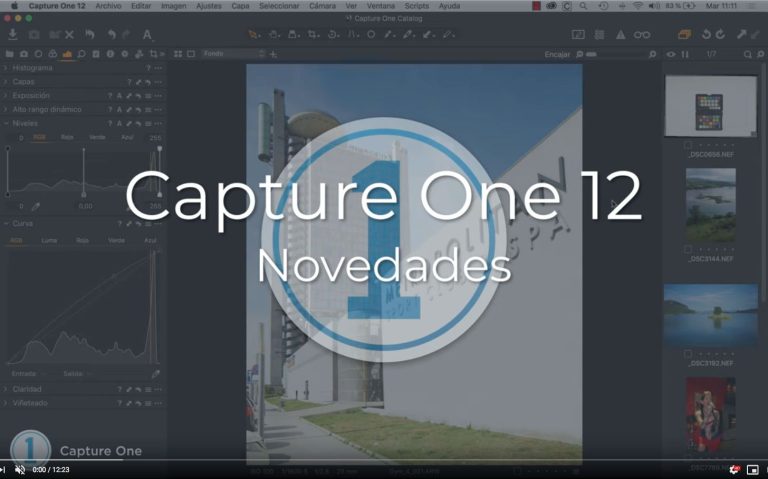This screenshot has width=768, height=479.
Task: Expand the Exposición panel
Action: click(x=6, y=96)
